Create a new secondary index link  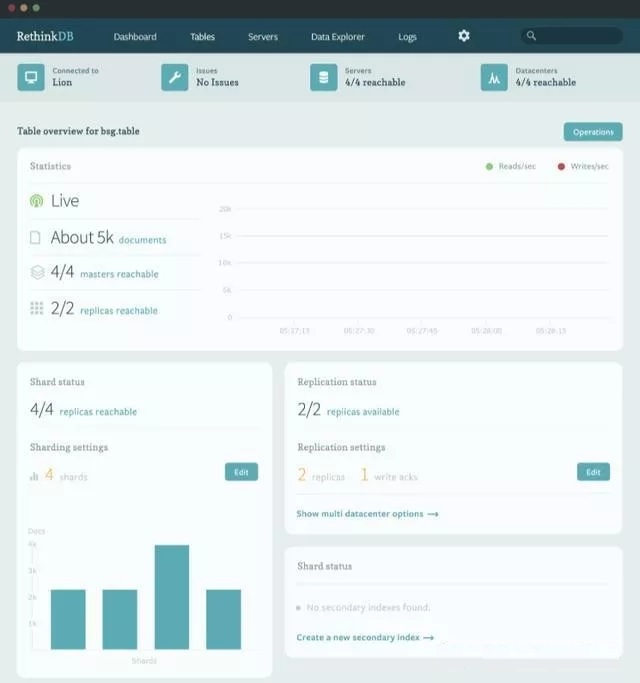click(365, 637)
